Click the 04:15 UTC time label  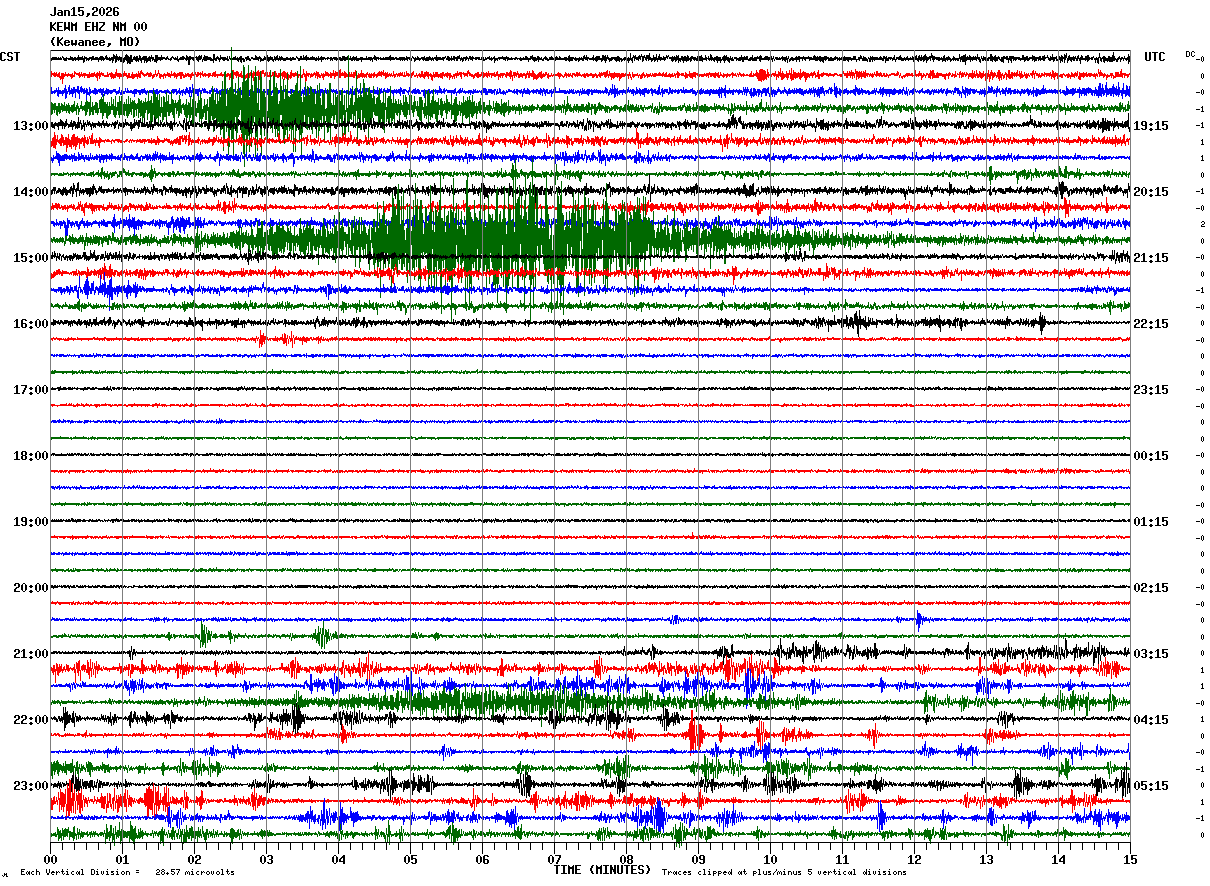pos(1151,720)
